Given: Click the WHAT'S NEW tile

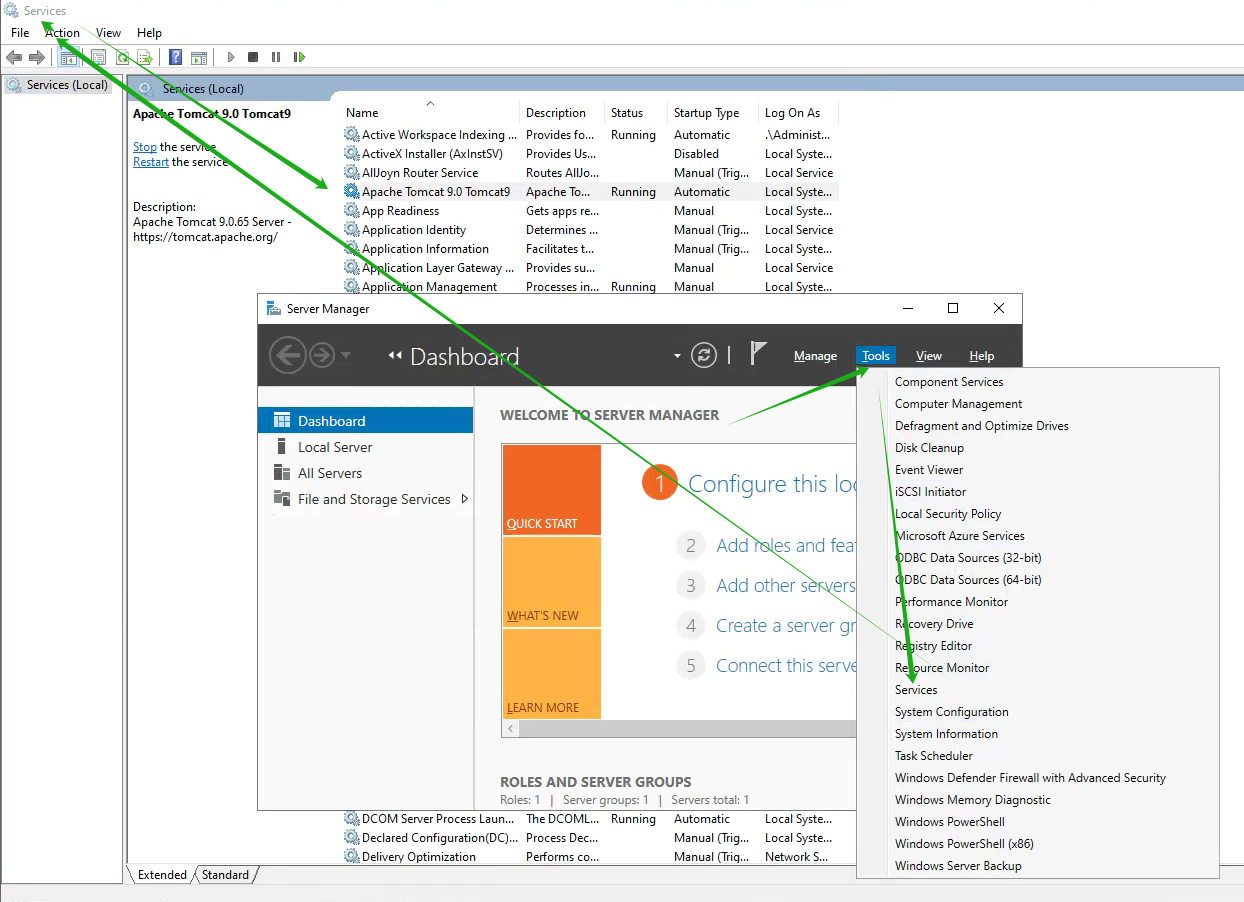Looking at the screenshot, I should [x=552, y=582].
